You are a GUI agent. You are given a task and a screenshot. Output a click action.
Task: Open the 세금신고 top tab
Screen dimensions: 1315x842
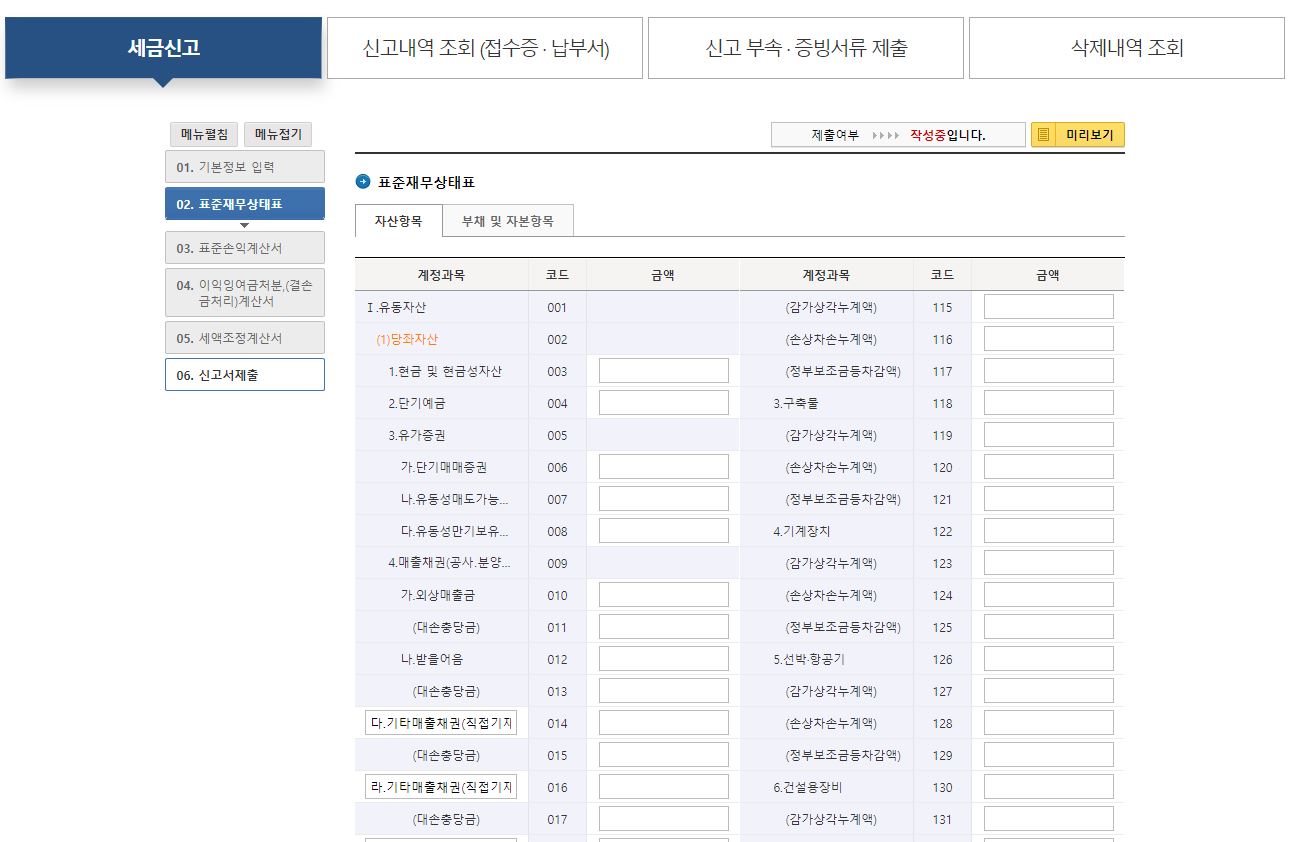click(164, 47)
